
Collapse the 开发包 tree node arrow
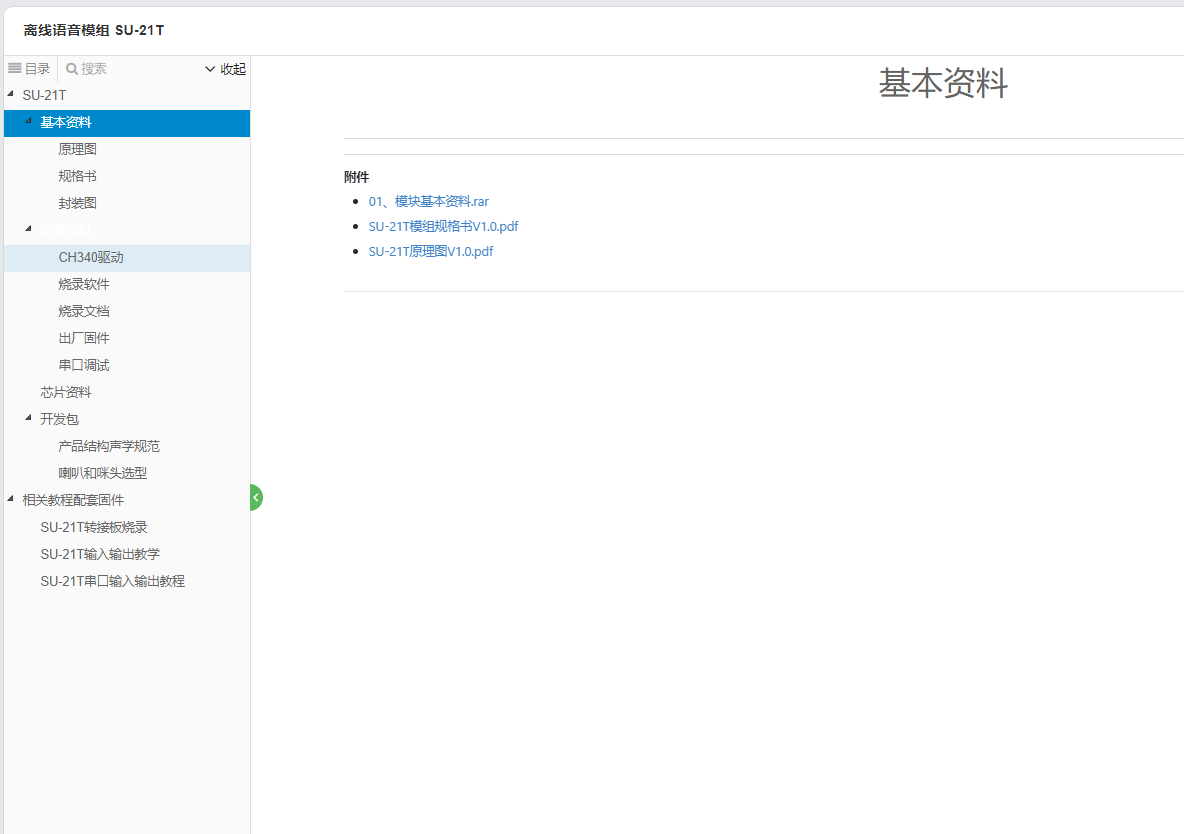(x=28, y=418)
